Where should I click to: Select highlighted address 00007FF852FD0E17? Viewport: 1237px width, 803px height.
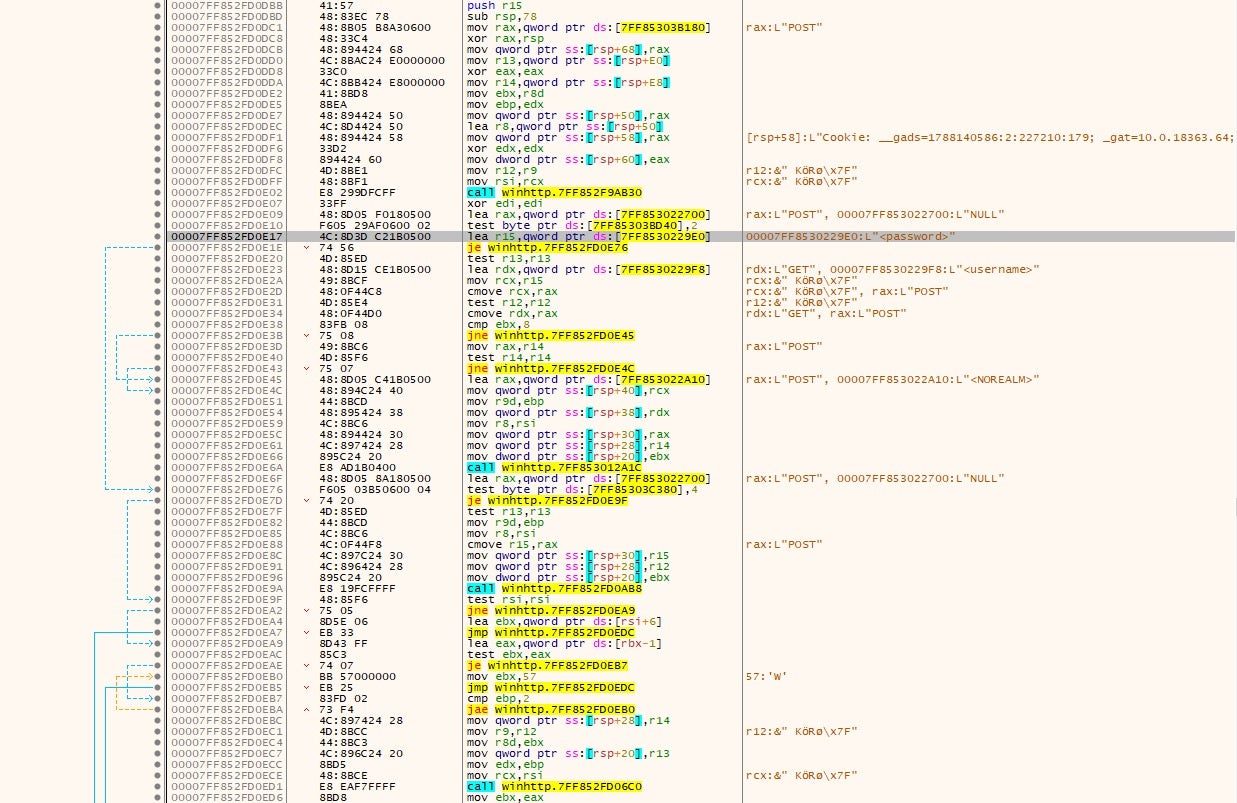(226, 236)
